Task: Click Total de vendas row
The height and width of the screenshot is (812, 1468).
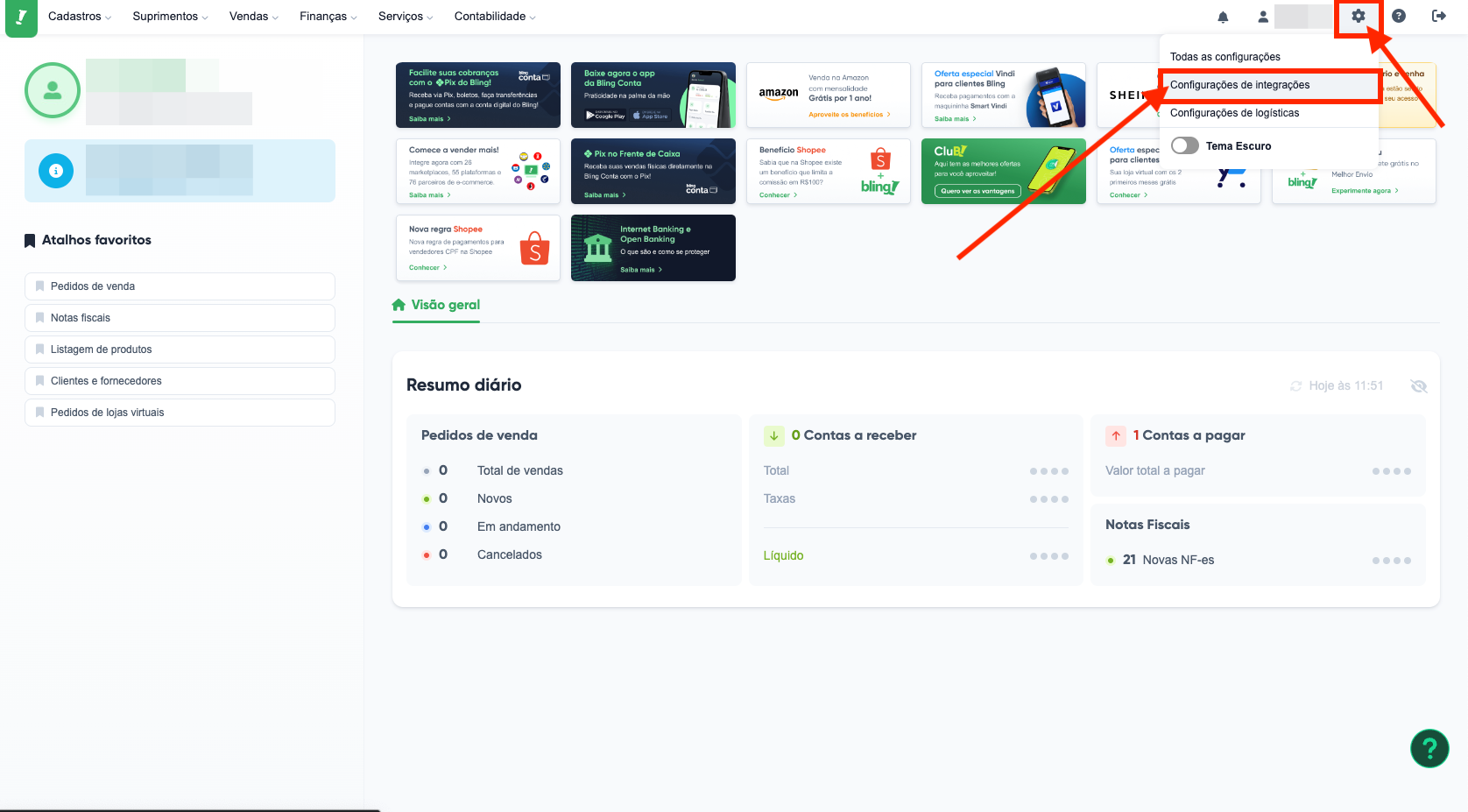Action: coord(492,470)
